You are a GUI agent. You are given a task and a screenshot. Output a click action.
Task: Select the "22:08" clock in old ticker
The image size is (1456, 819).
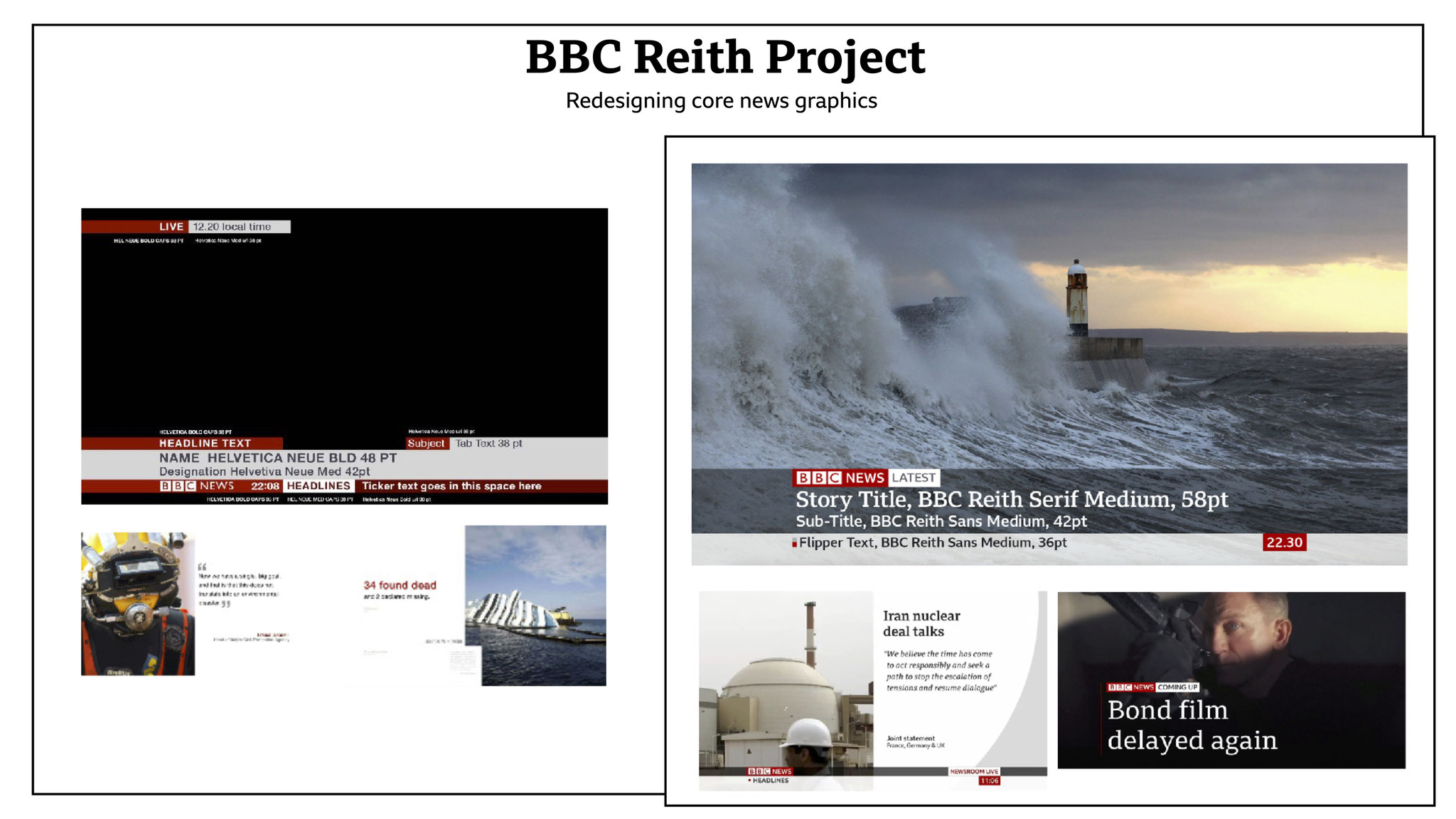pyautogui.click(x=264, y=486)
